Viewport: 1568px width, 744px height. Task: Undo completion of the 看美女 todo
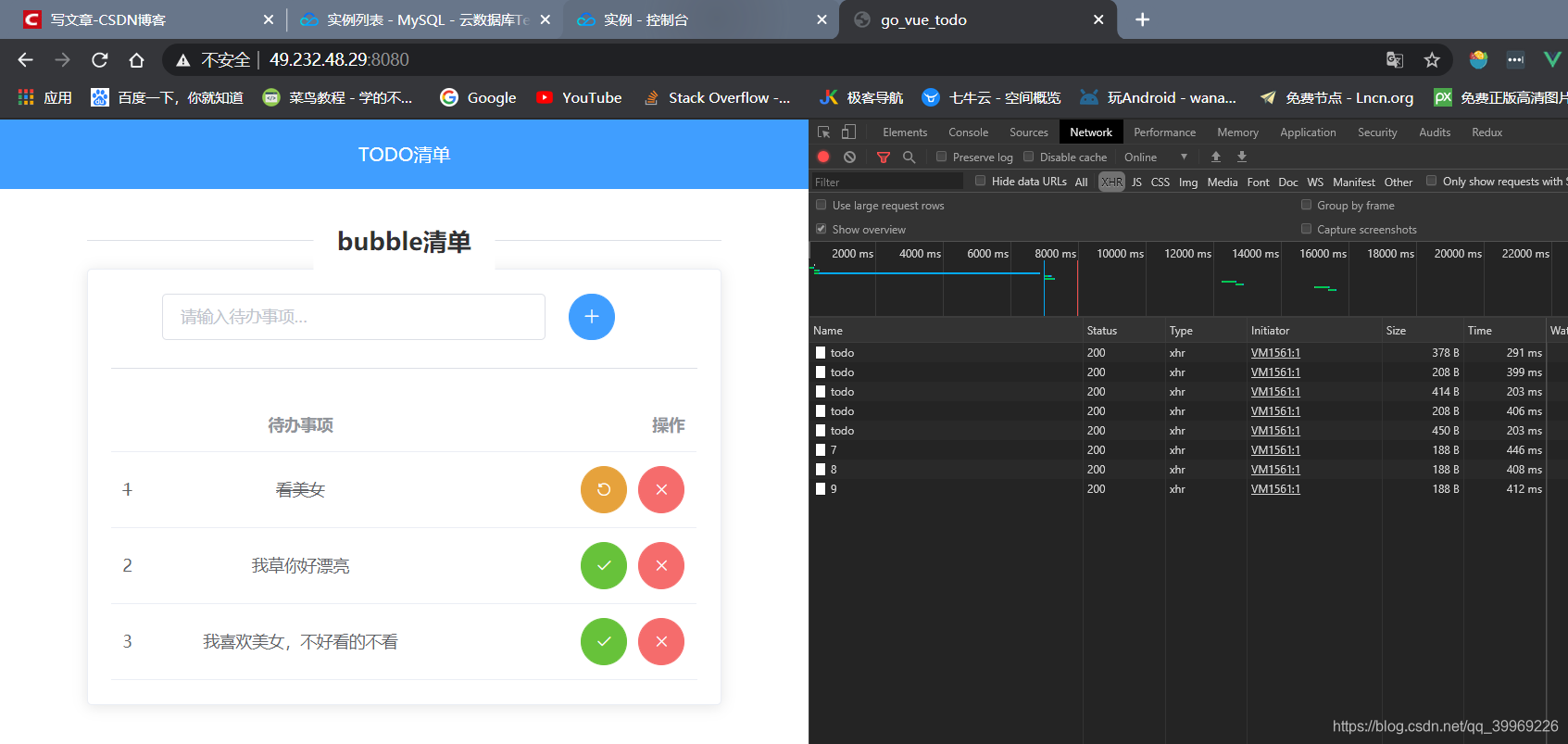click(x=604, y=490)
